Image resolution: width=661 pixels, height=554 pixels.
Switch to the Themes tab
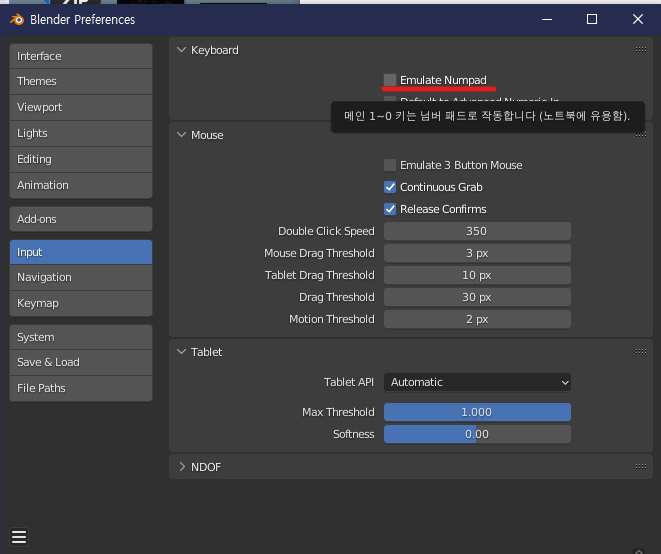point(81,81)
